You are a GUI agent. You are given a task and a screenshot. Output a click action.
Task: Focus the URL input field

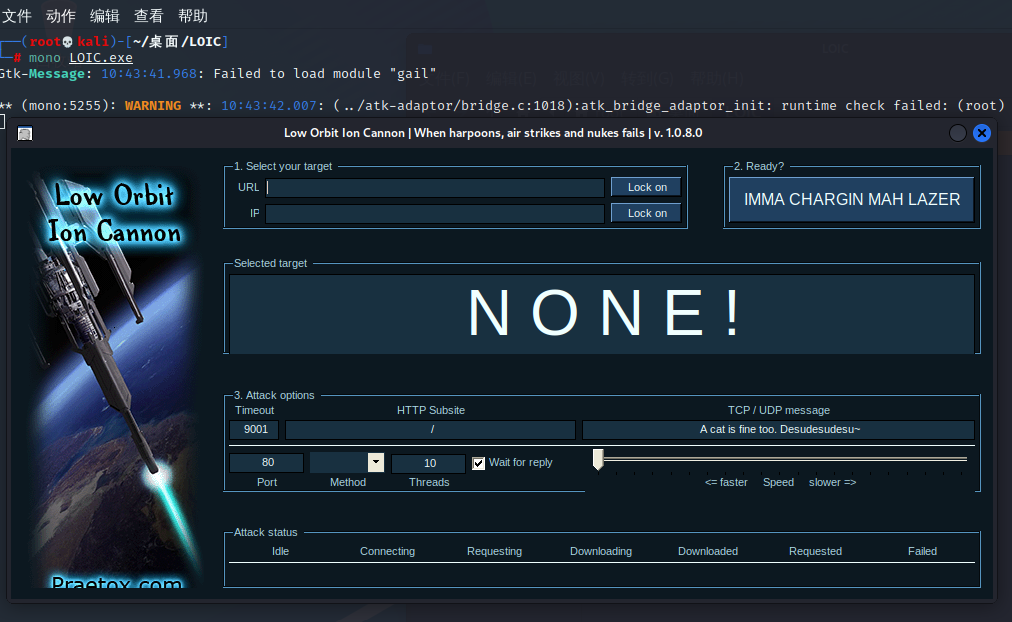[434, 188]
